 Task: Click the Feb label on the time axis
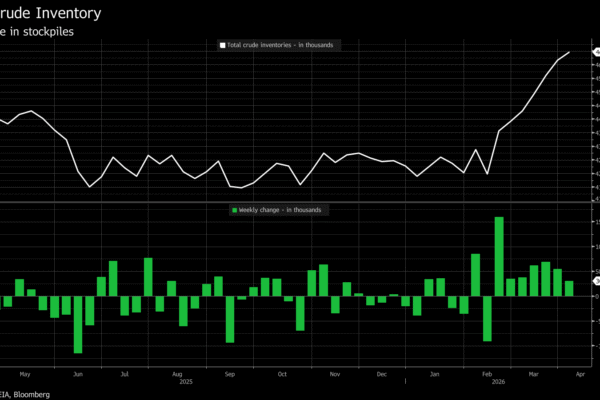pos(487,374)
